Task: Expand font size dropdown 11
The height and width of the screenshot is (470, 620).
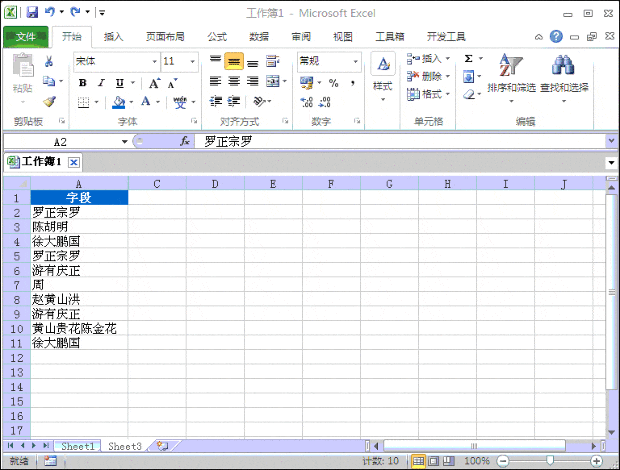Action: click(x=193, y=62)
